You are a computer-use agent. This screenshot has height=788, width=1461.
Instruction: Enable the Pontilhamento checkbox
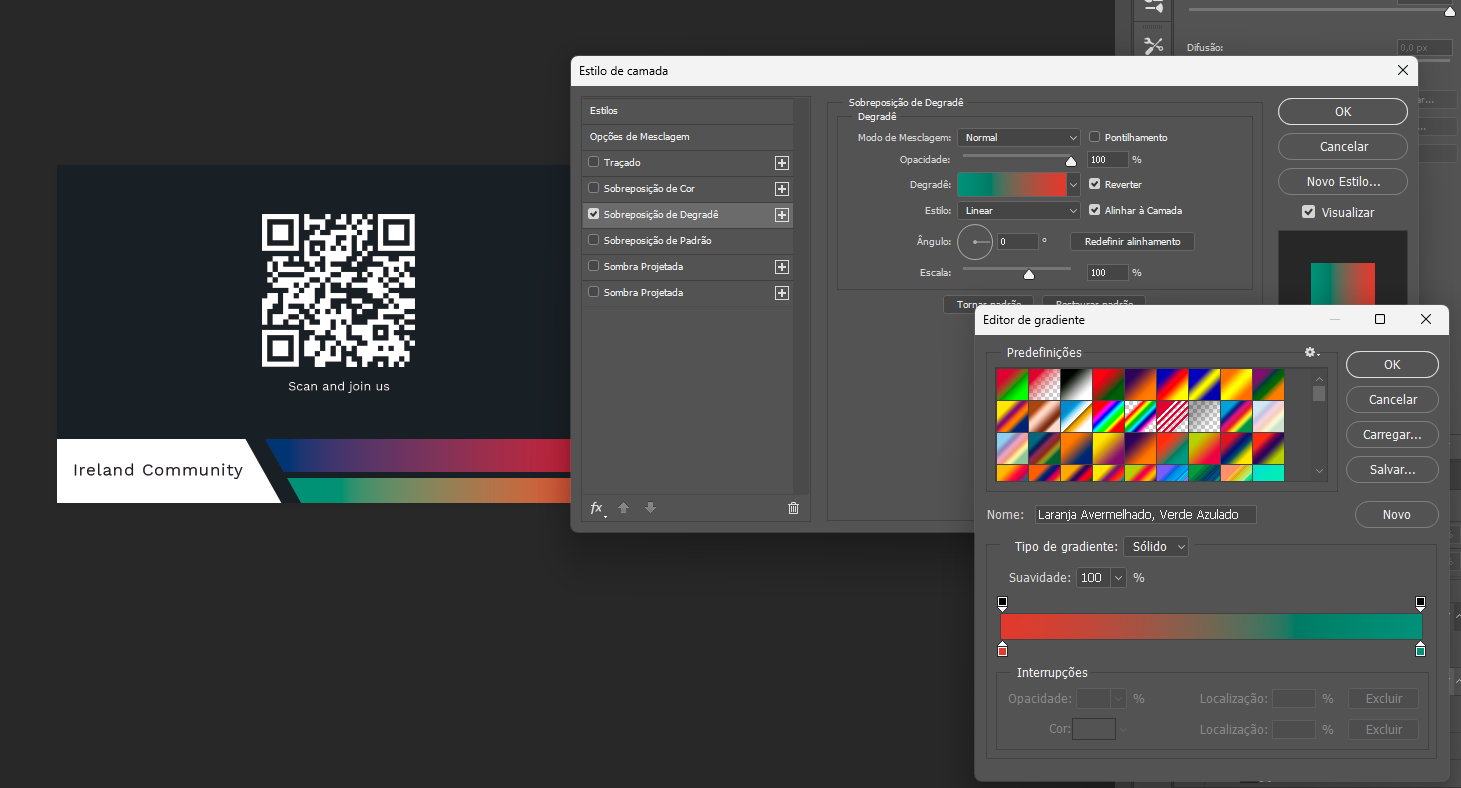1095,137
